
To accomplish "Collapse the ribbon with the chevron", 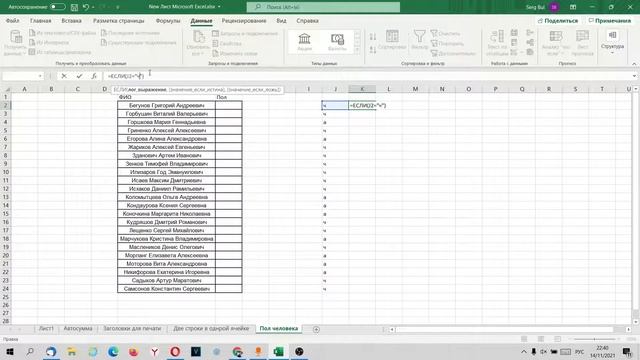I will [634, 64].
